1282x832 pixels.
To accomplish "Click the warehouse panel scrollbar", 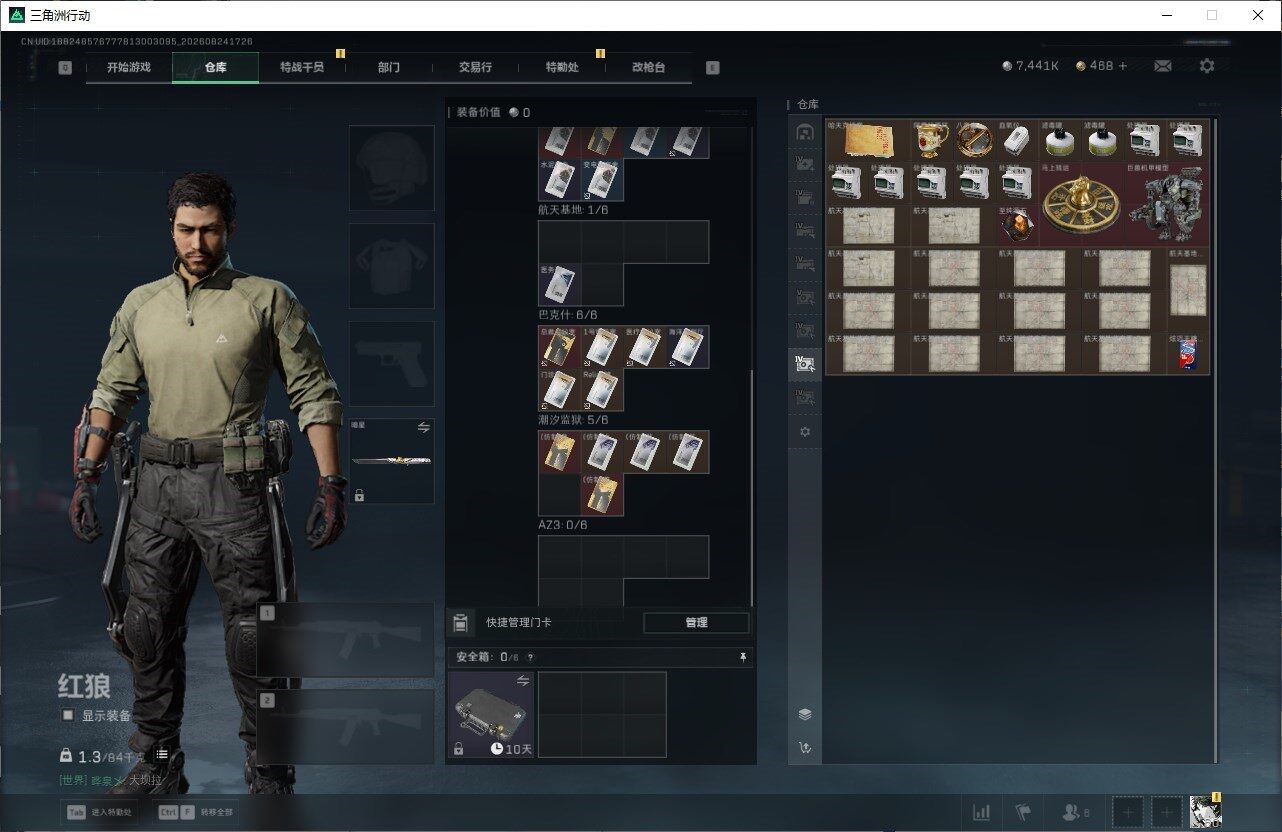I will (1215, 440).
